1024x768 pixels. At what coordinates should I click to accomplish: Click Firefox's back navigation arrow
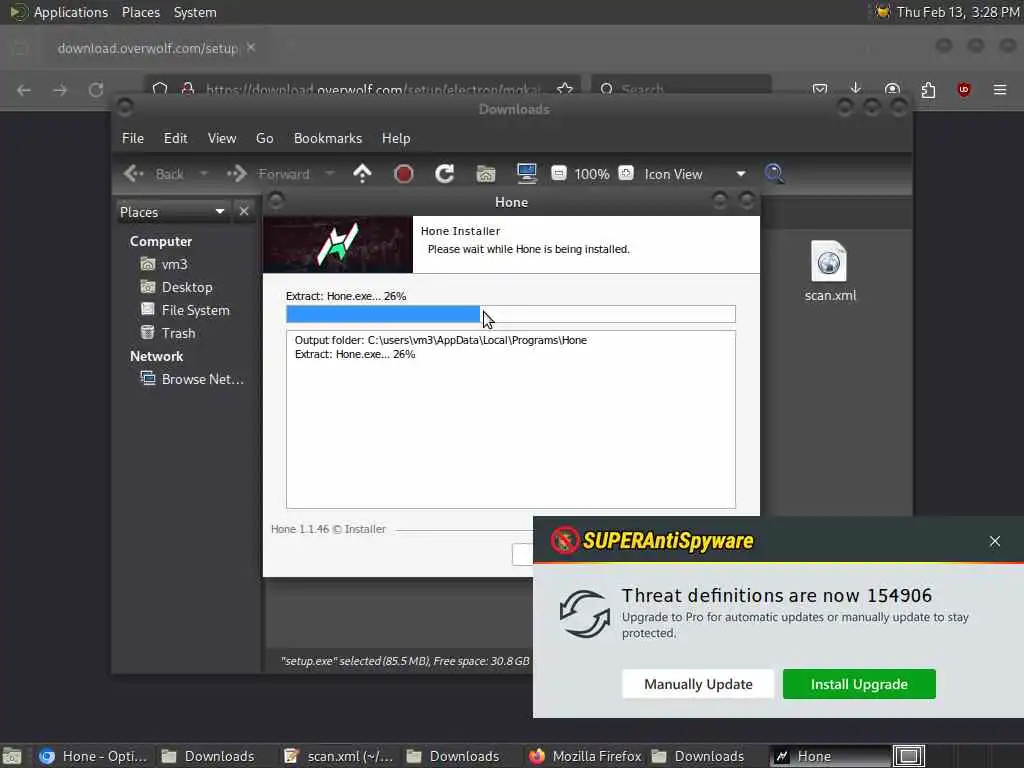(24, 89)
